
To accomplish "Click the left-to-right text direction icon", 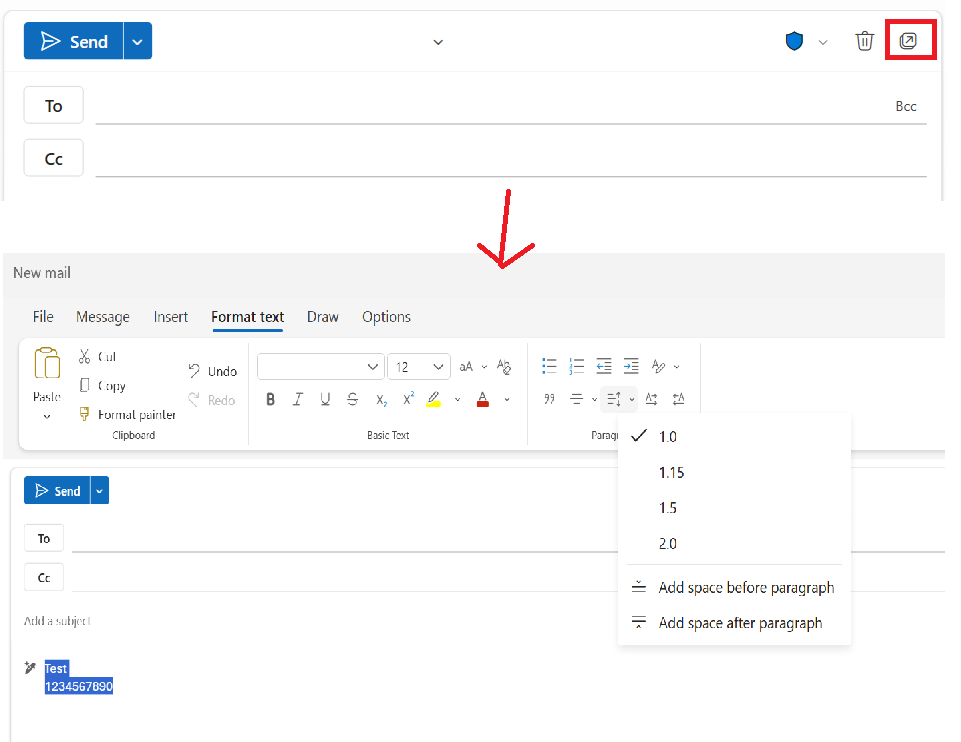I will point(651,399).
